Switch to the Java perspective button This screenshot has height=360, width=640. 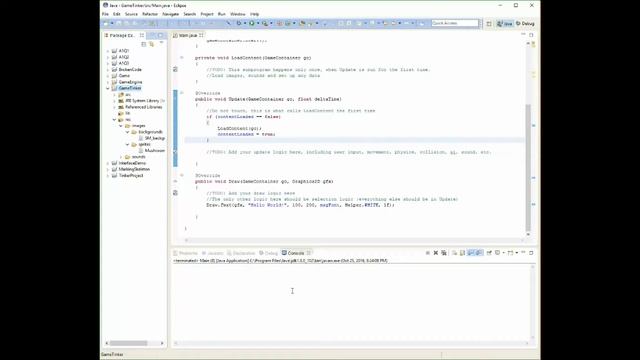[504, 24]
